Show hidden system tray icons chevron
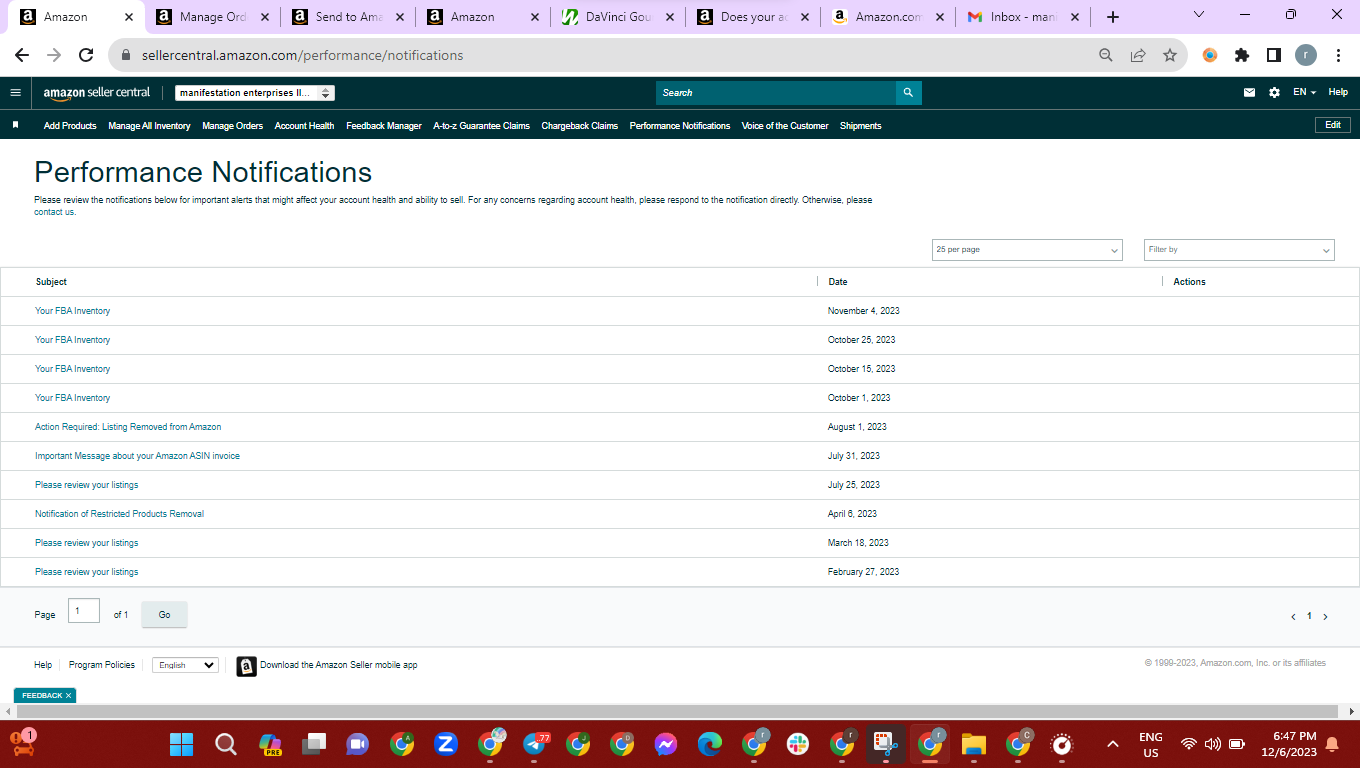The height and width of the screenshot is (768, 1360). point(1112,744)
